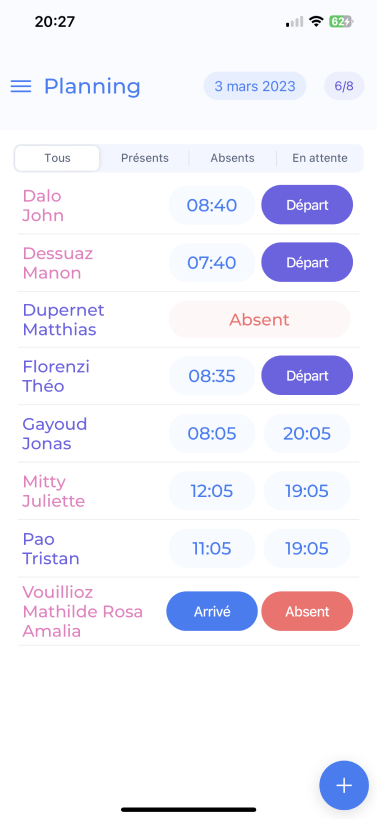The image size is (377, 819).
Task: Open the hamburger menu icon
Action: [x=21, y=86]
